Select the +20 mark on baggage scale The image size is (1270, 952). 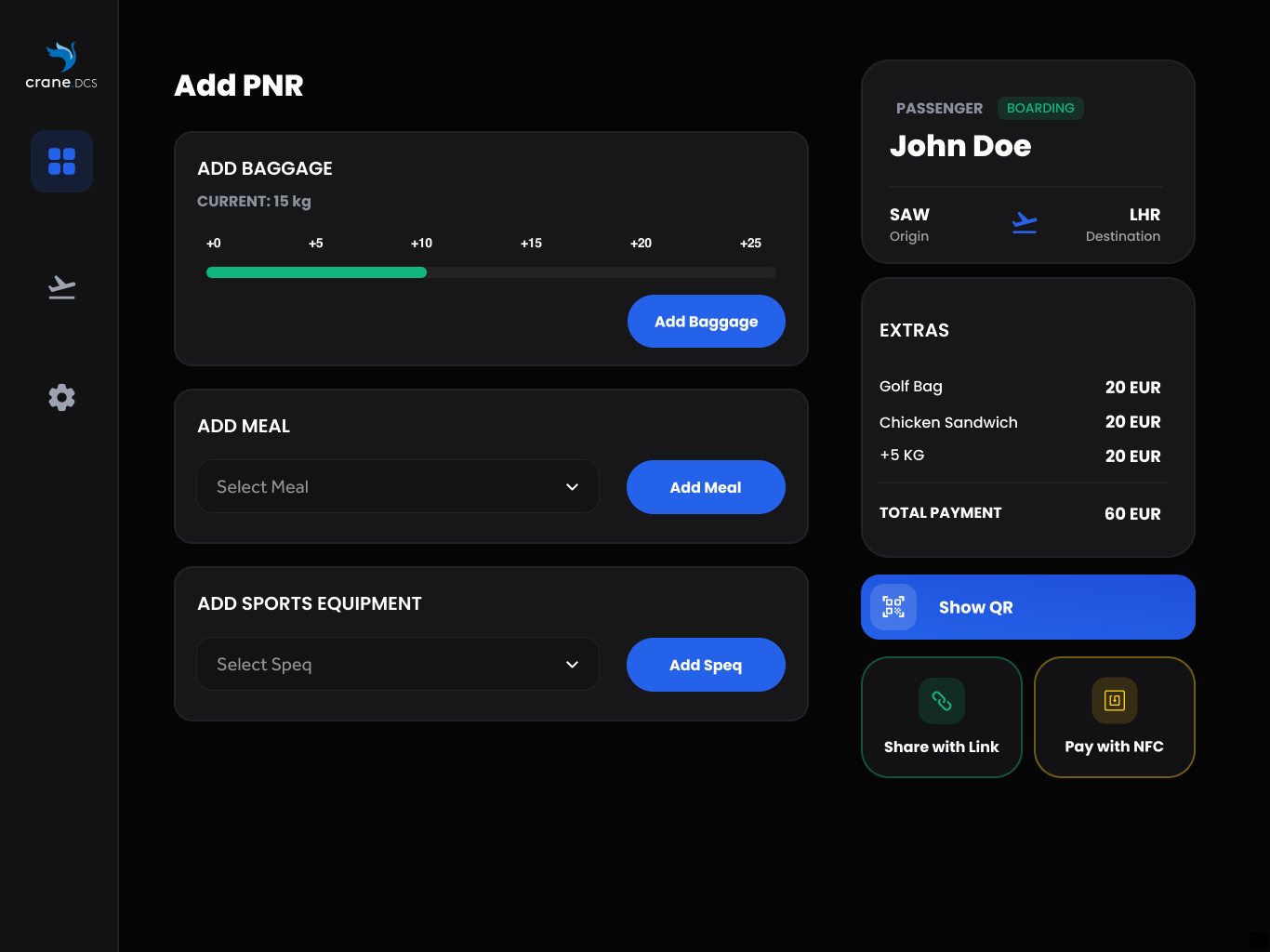pyautogui.click(x=641, y=244)
